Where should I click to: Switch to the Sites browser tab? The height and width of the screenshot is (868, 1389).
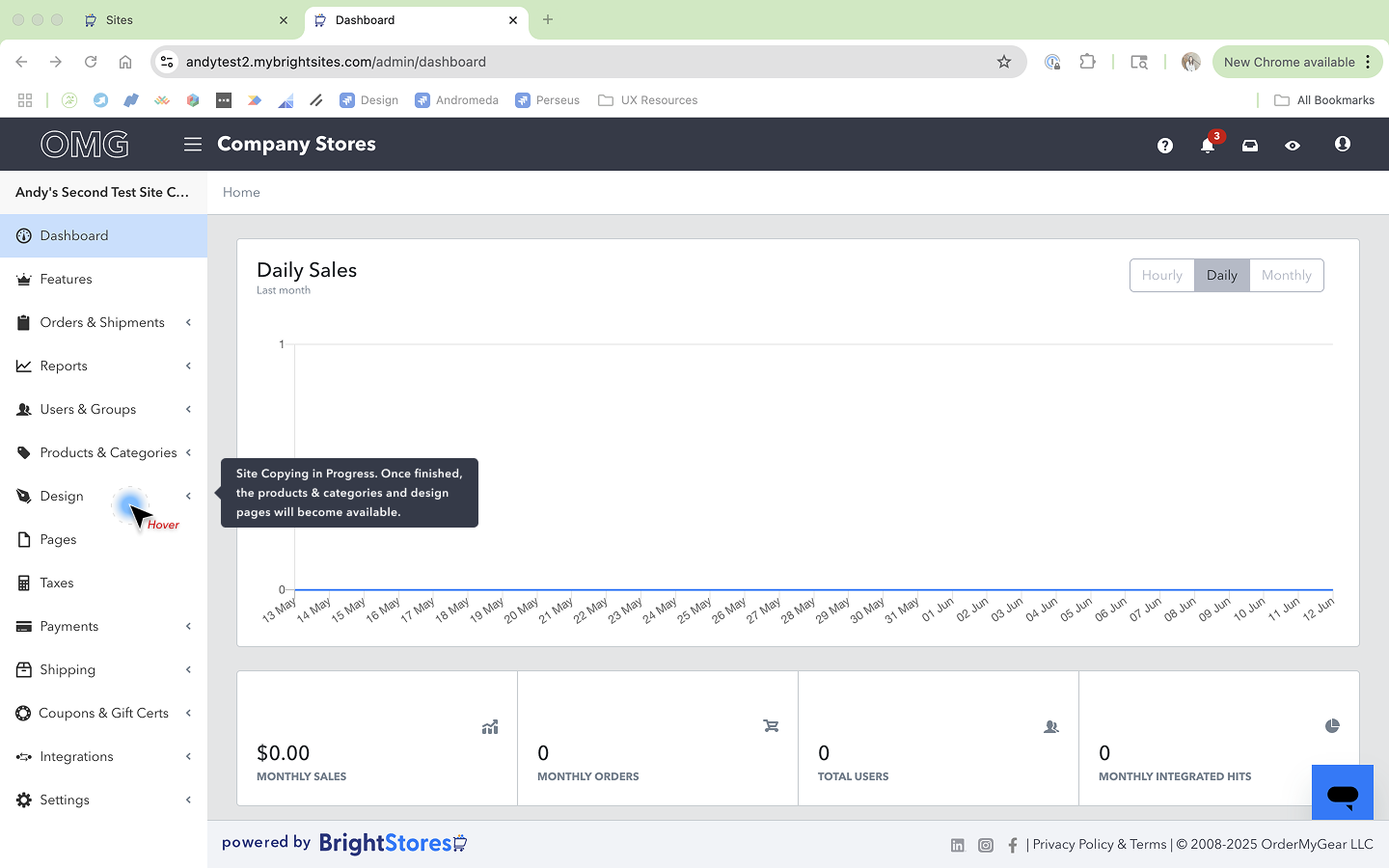pos(187,20)
